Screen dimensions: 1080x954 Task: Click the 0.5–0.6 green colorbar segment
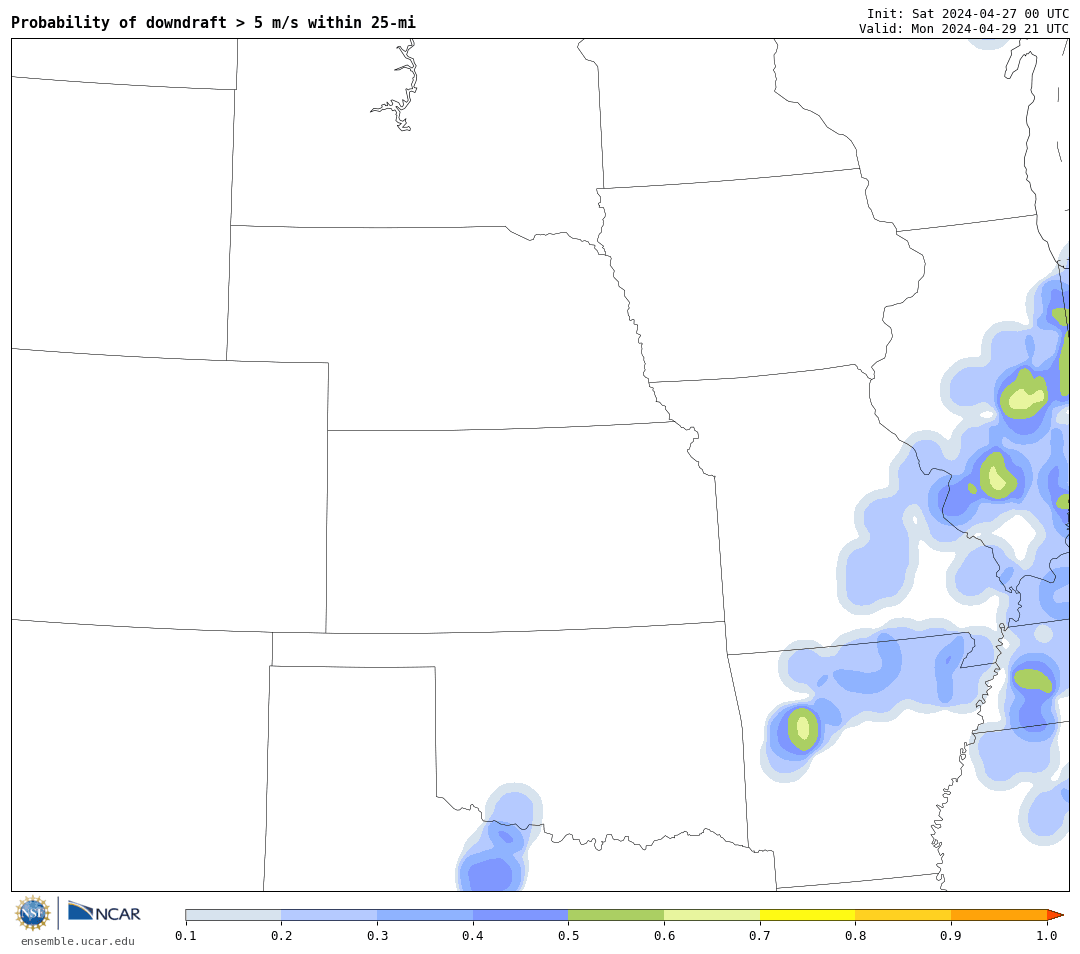(616, 915)
